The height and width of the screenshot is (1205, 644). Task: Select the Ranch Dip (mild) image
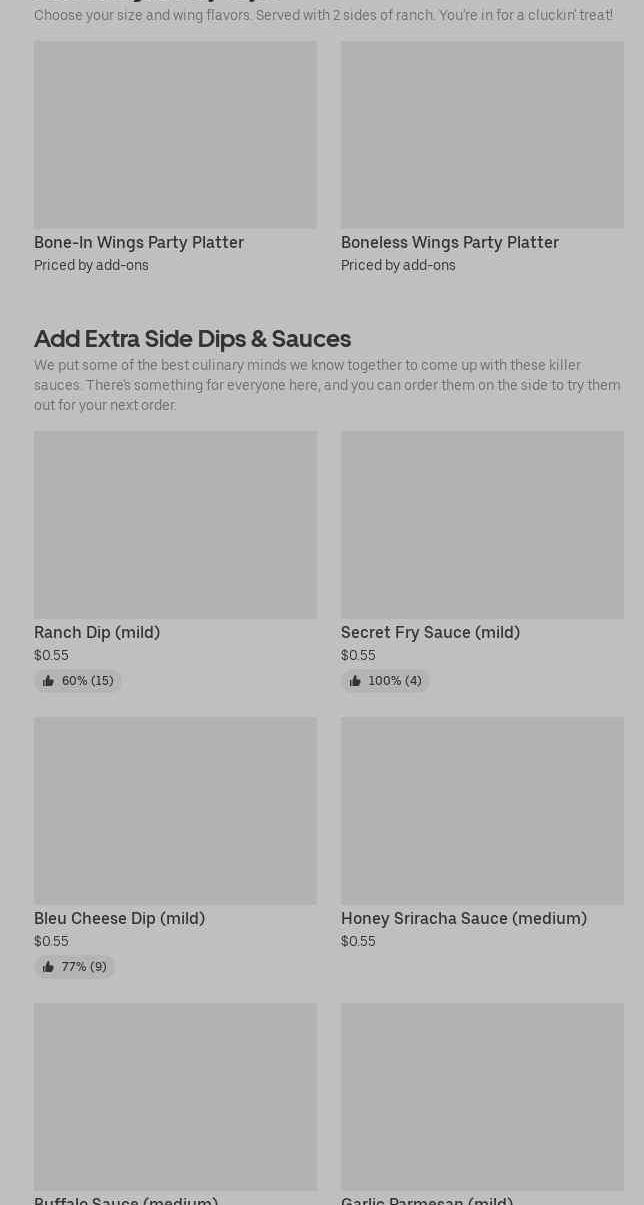pyautogui.click(x=175, y=524)
